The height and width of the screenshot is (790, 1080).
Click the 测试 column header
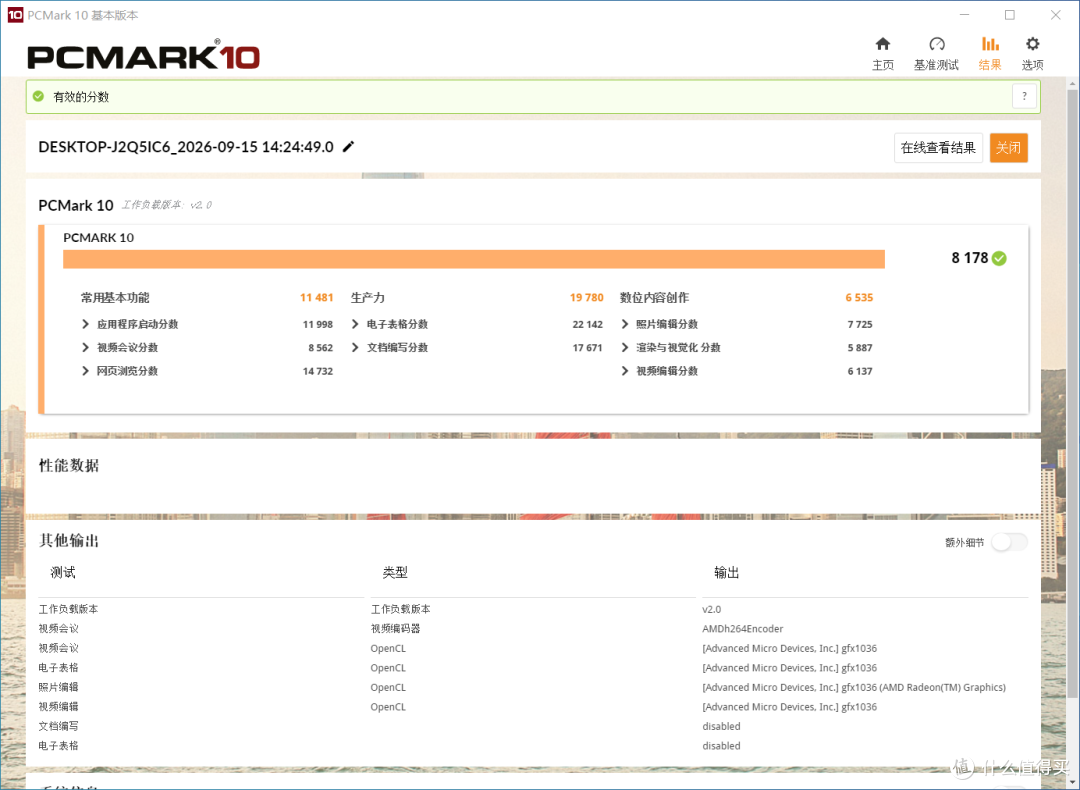[63, 572]
